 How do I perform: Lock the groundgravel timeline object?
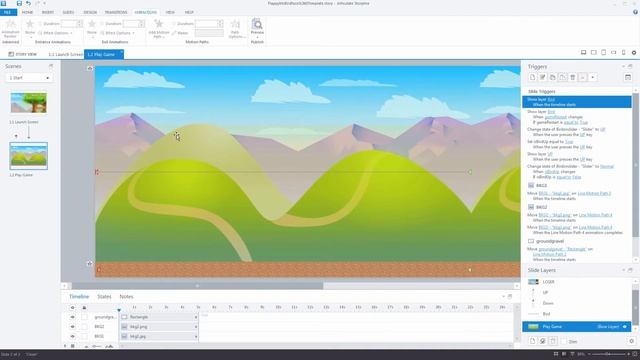click(84, 317)
